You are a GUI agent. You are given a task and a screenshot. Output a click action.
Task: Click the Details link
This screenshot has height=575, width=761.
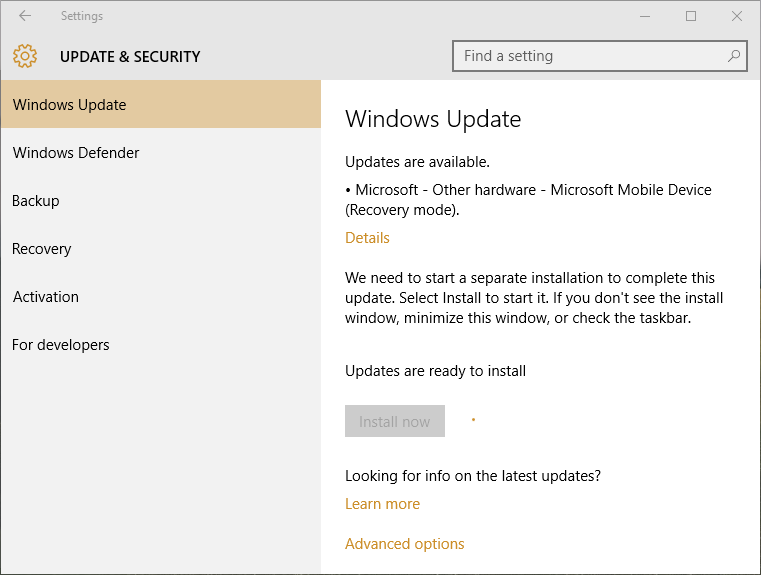tap(367, 238)
